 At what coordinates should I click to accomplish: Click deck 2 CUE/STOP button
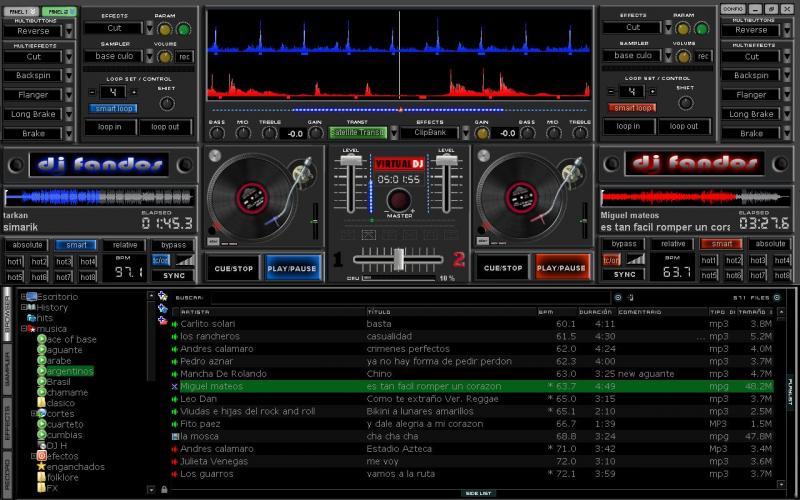tap(503, 268)
